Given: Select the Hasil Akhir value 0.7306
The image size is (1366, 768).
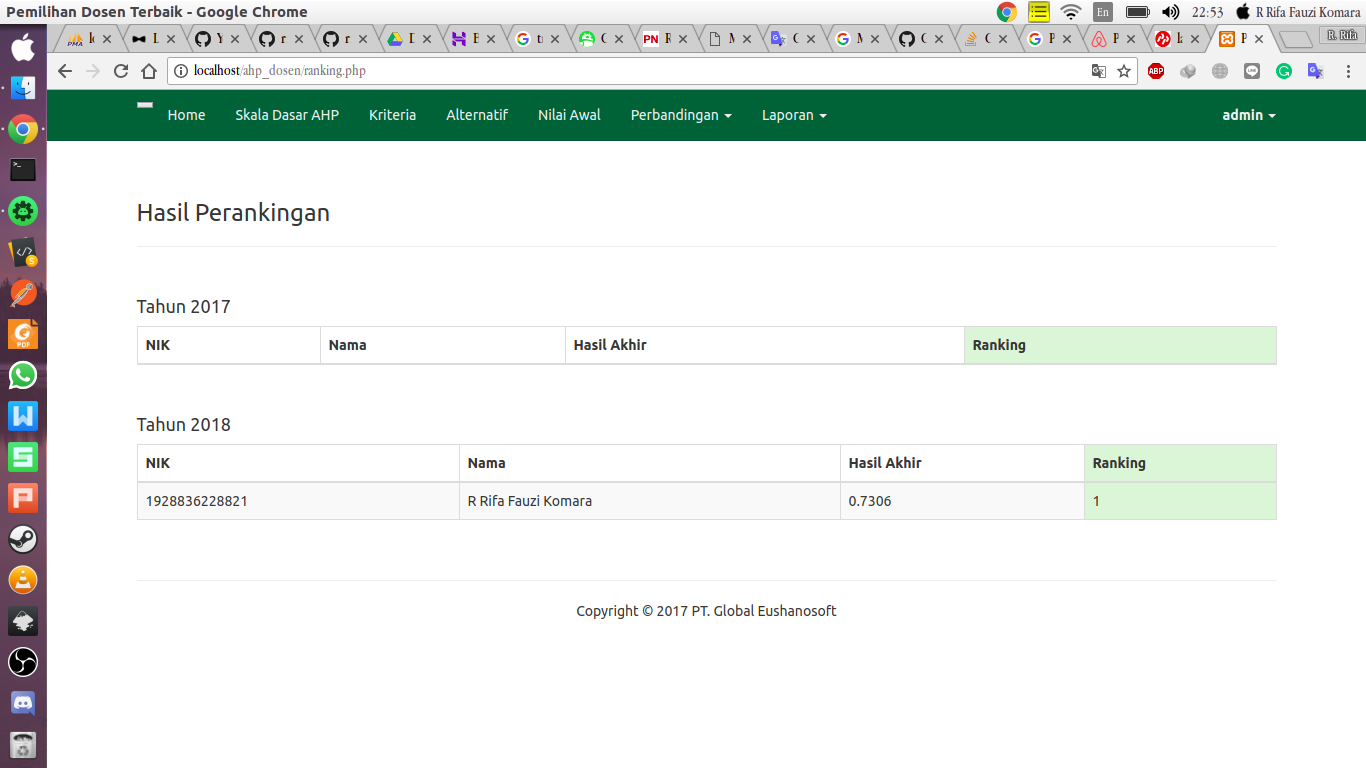Looking at the screenshot, I should [x=870, y=501].
